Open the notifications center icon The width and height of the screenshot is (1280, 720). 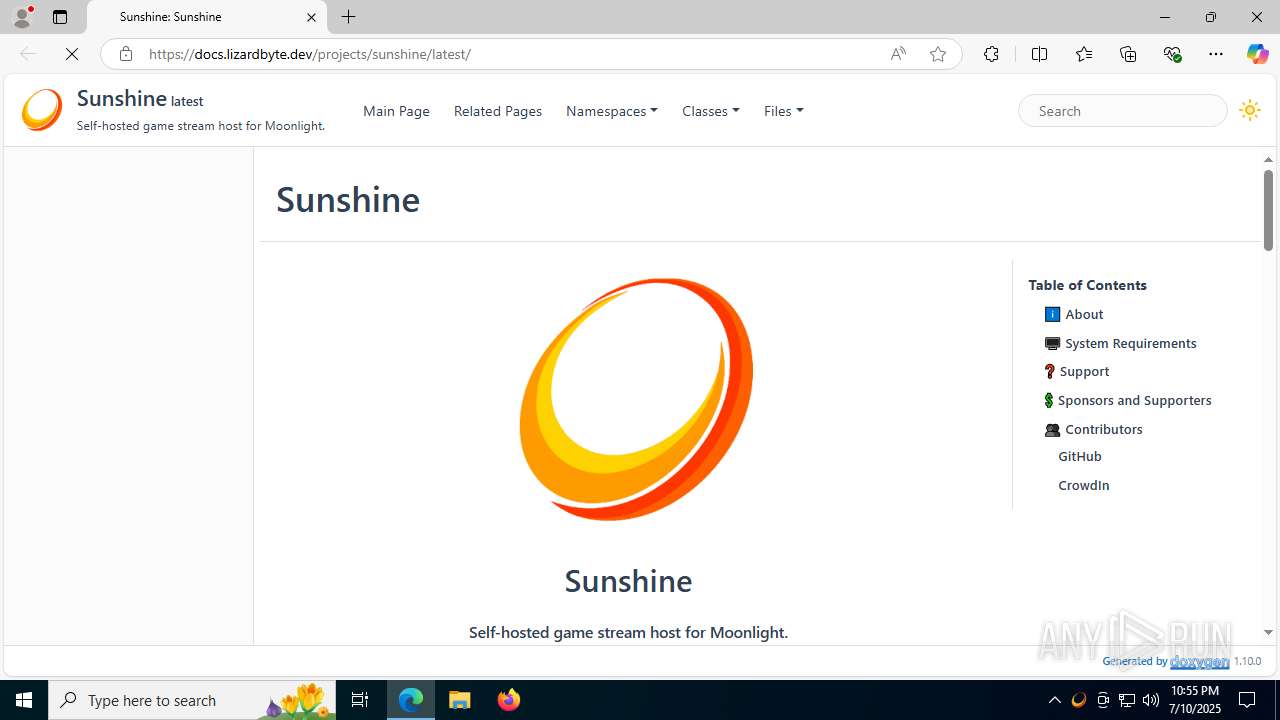click(1247, 700)
